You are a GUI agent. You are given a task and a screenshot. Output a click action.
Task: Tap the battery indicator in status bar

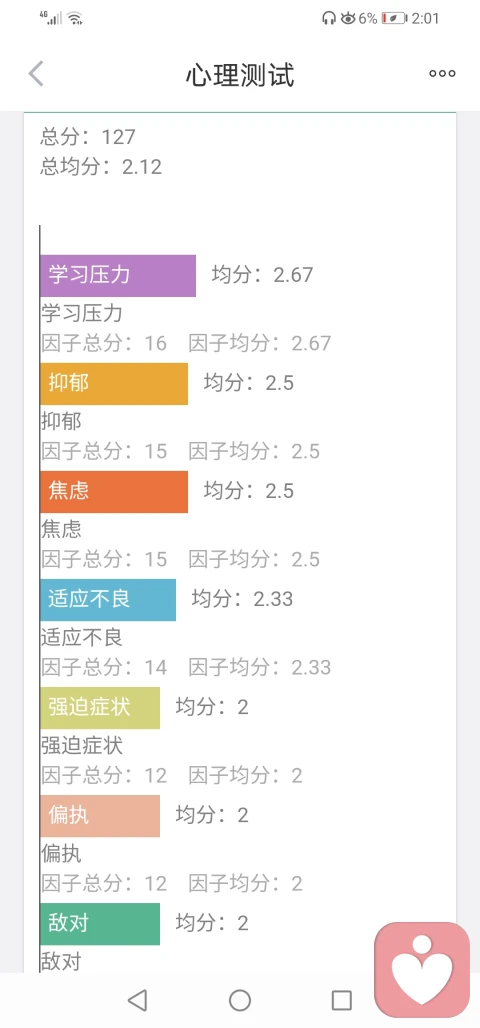coord(394,18)
